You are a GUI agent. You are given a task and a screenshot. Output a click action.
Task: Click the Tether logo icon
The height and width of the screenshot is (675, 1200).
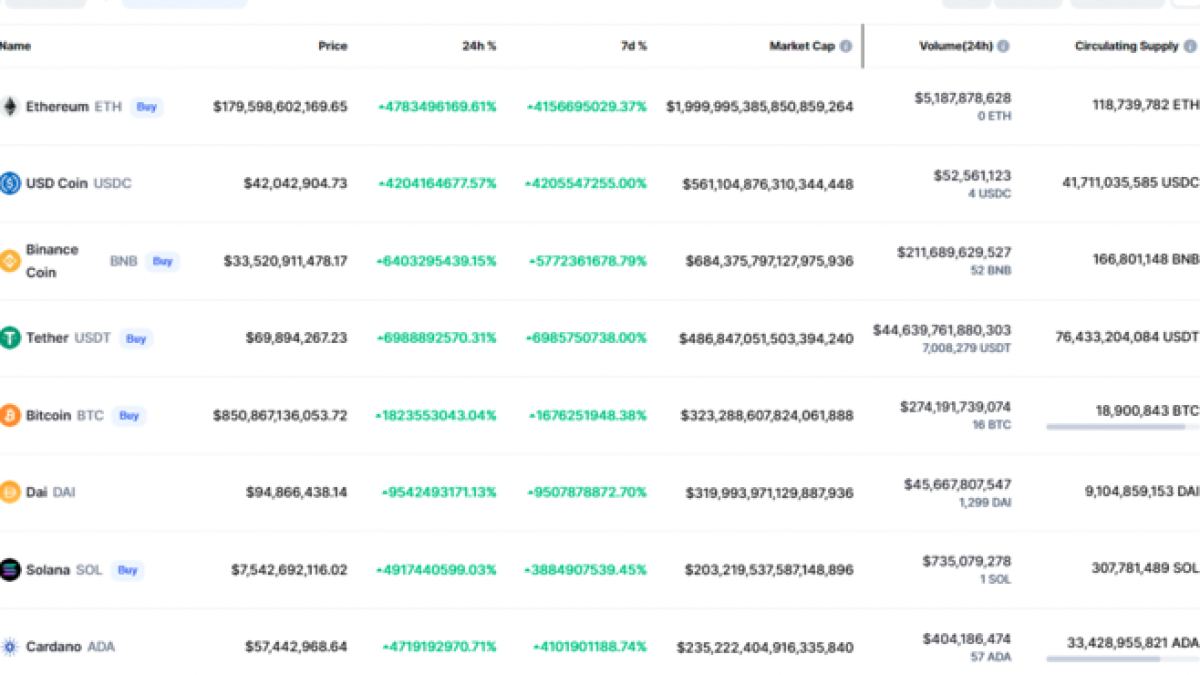(x=10, y=338)
